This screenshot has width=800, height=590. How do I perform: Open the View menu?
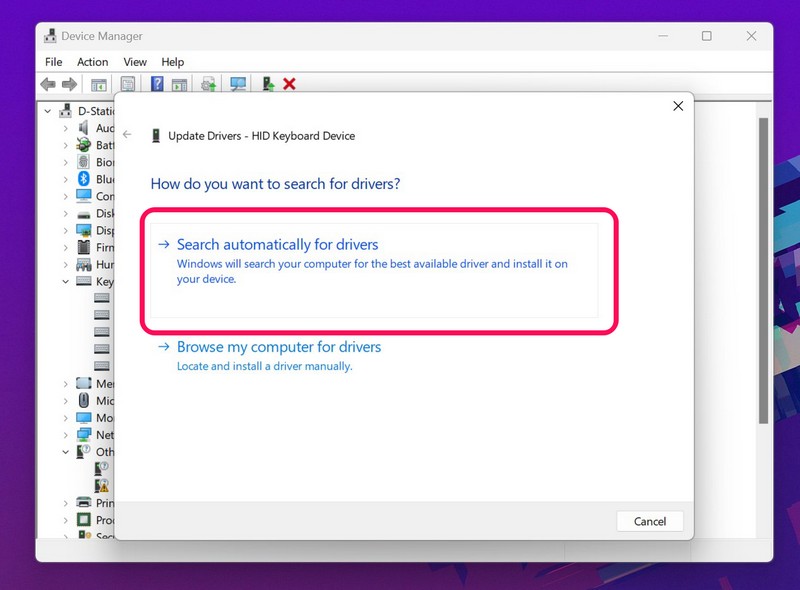(x=135, y=62)
